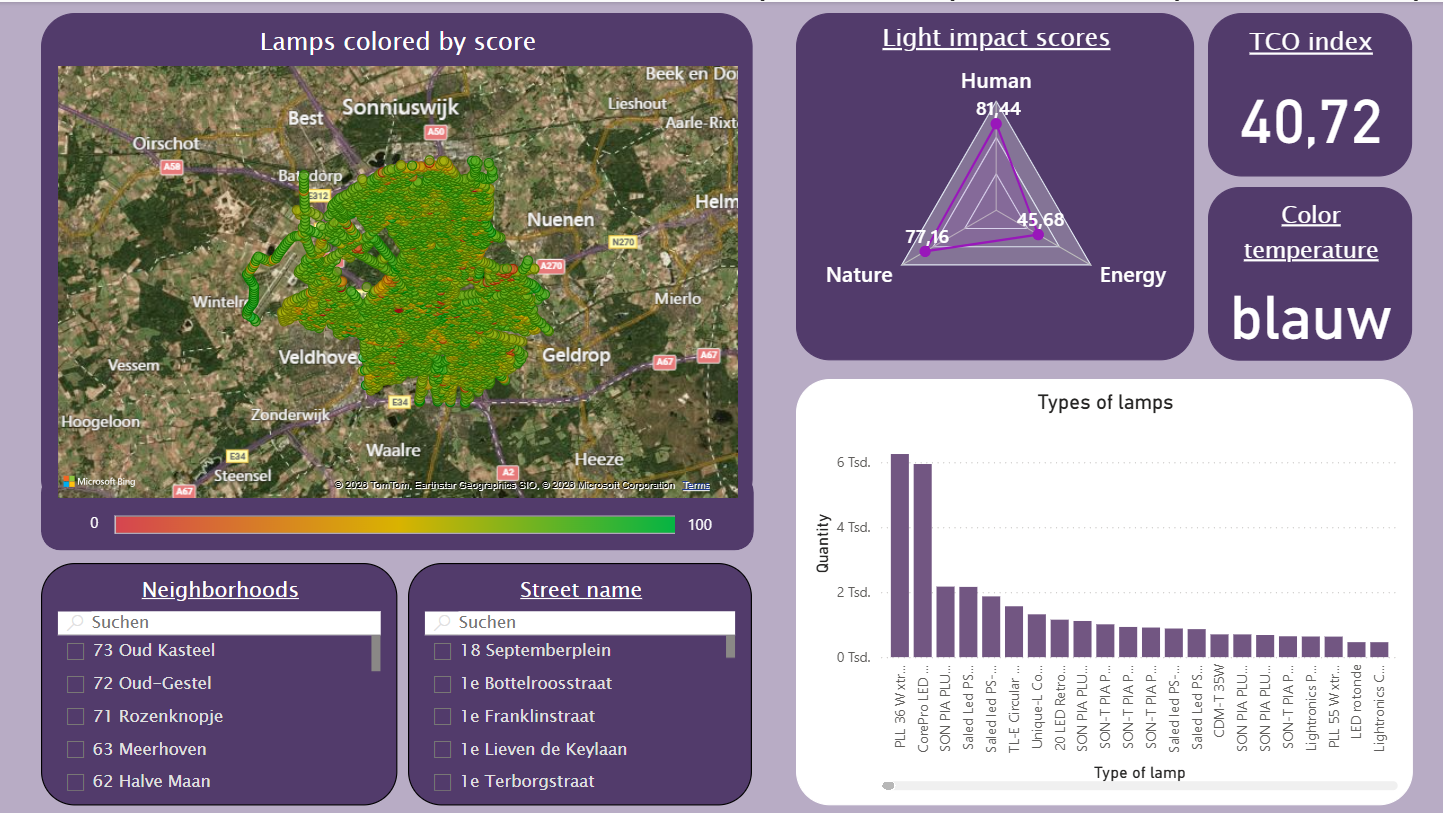The width and height of the screenshot is (1443, 813).
Task: Click the search magnifier icon in Neighborhoods panel
Action: (75, 622)
